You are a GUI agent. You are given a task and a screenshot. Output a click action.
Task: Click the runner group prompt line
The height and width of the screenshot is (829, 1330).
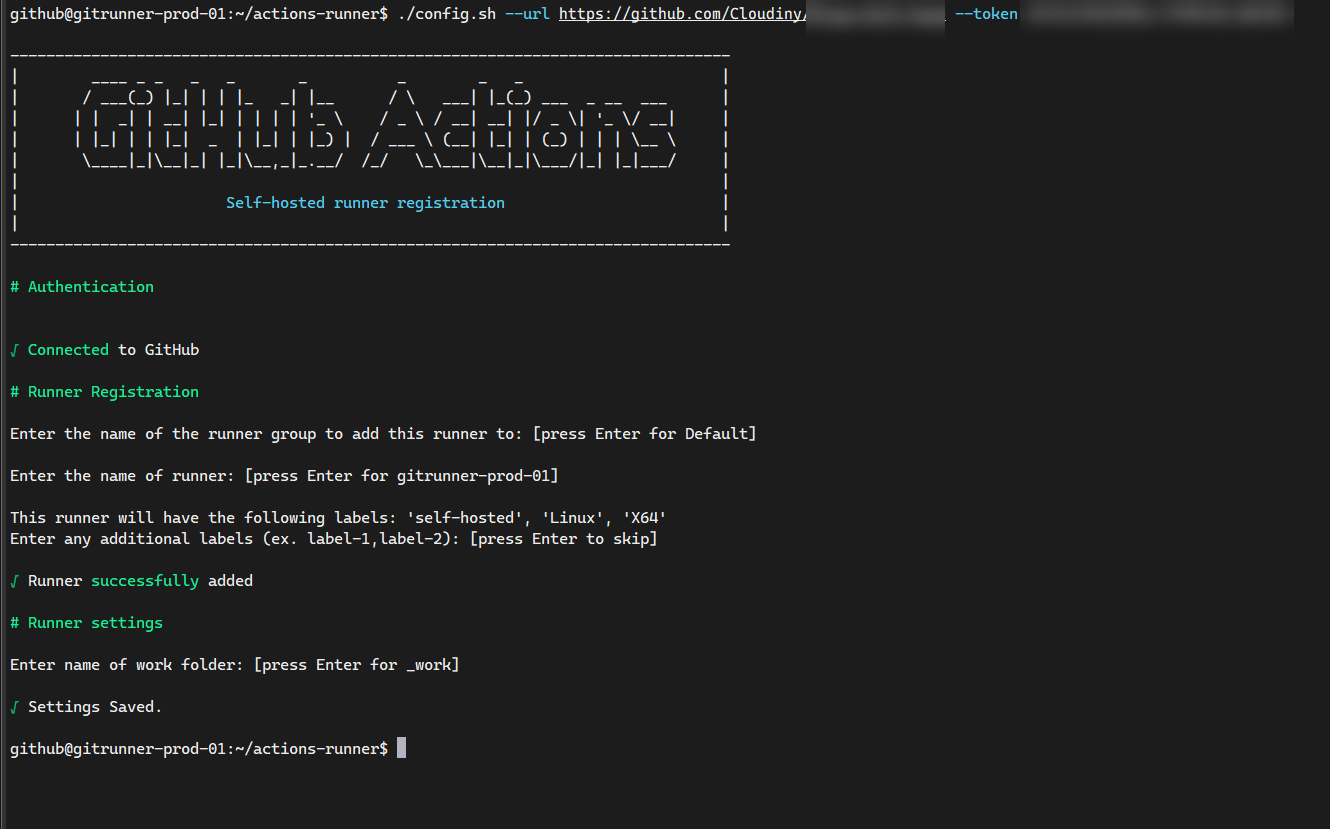click(383, 433)
